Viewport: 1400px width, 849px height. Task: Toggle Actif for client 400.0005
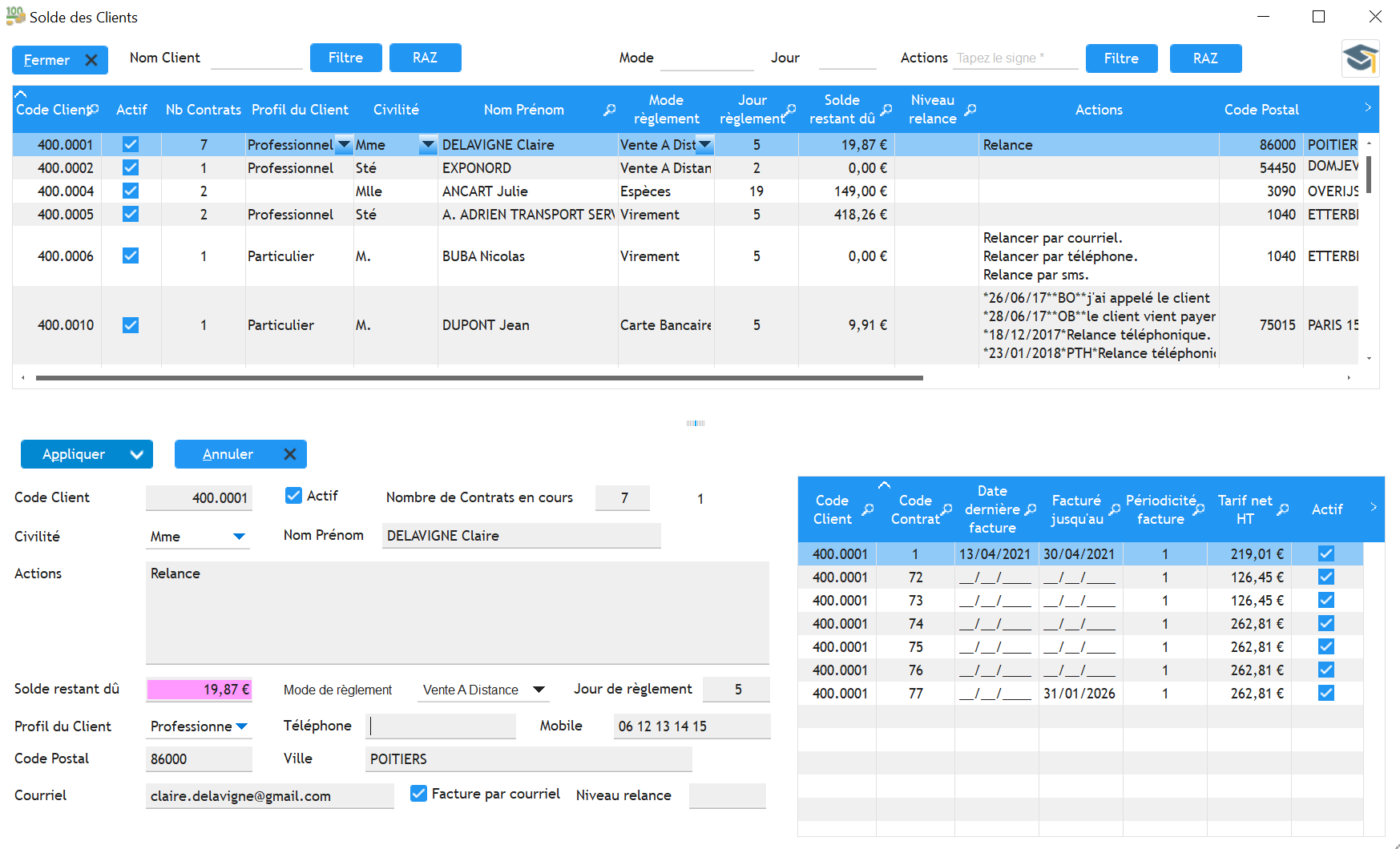click(131, 214)
